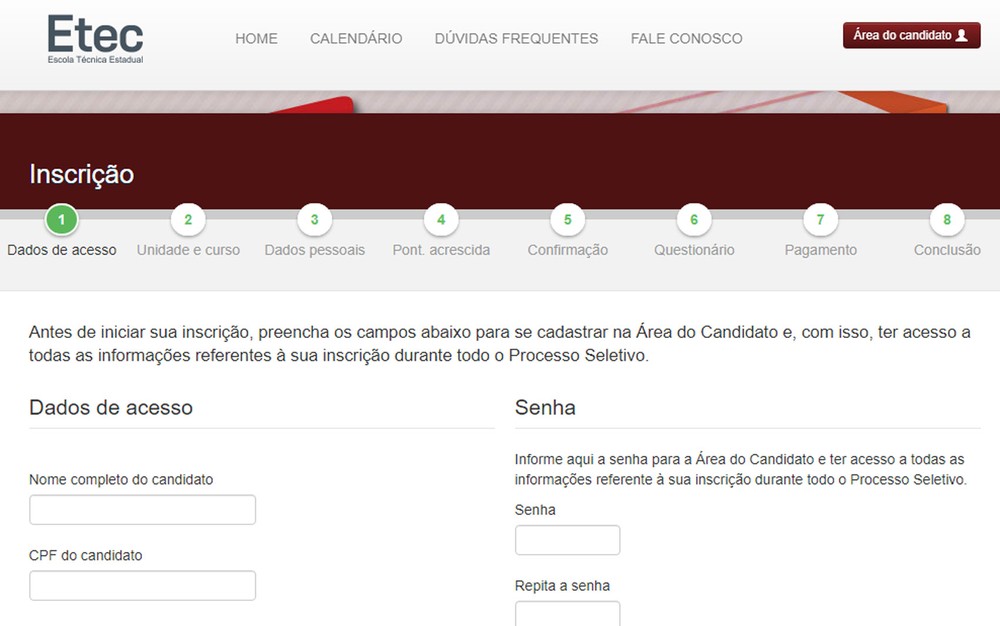This screenshot has height=626, width=1000.
Task: Select step 1 circle Dados de acesso
Action: 62,220
